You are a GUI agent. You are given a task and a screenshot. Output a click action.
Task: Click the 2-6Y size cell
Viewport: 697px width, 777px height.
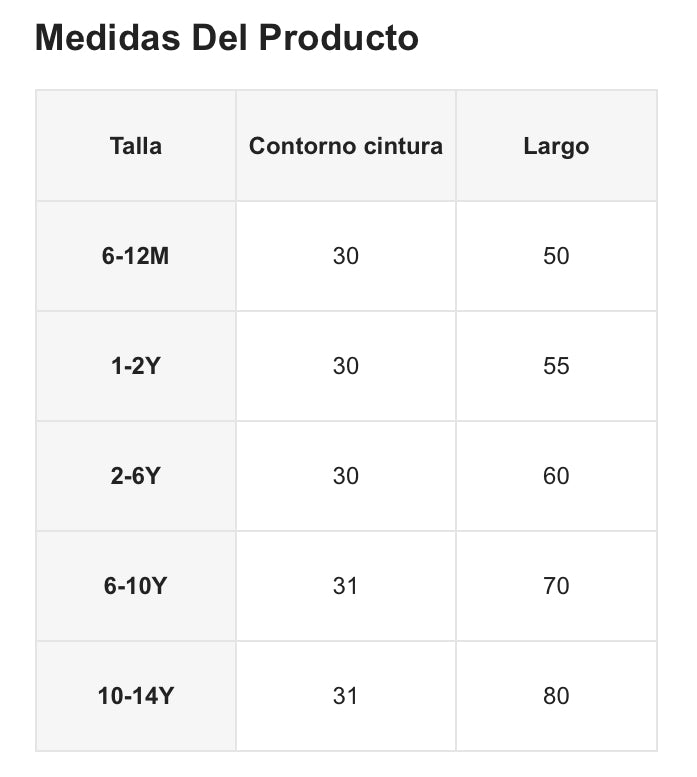coord(136,476)
